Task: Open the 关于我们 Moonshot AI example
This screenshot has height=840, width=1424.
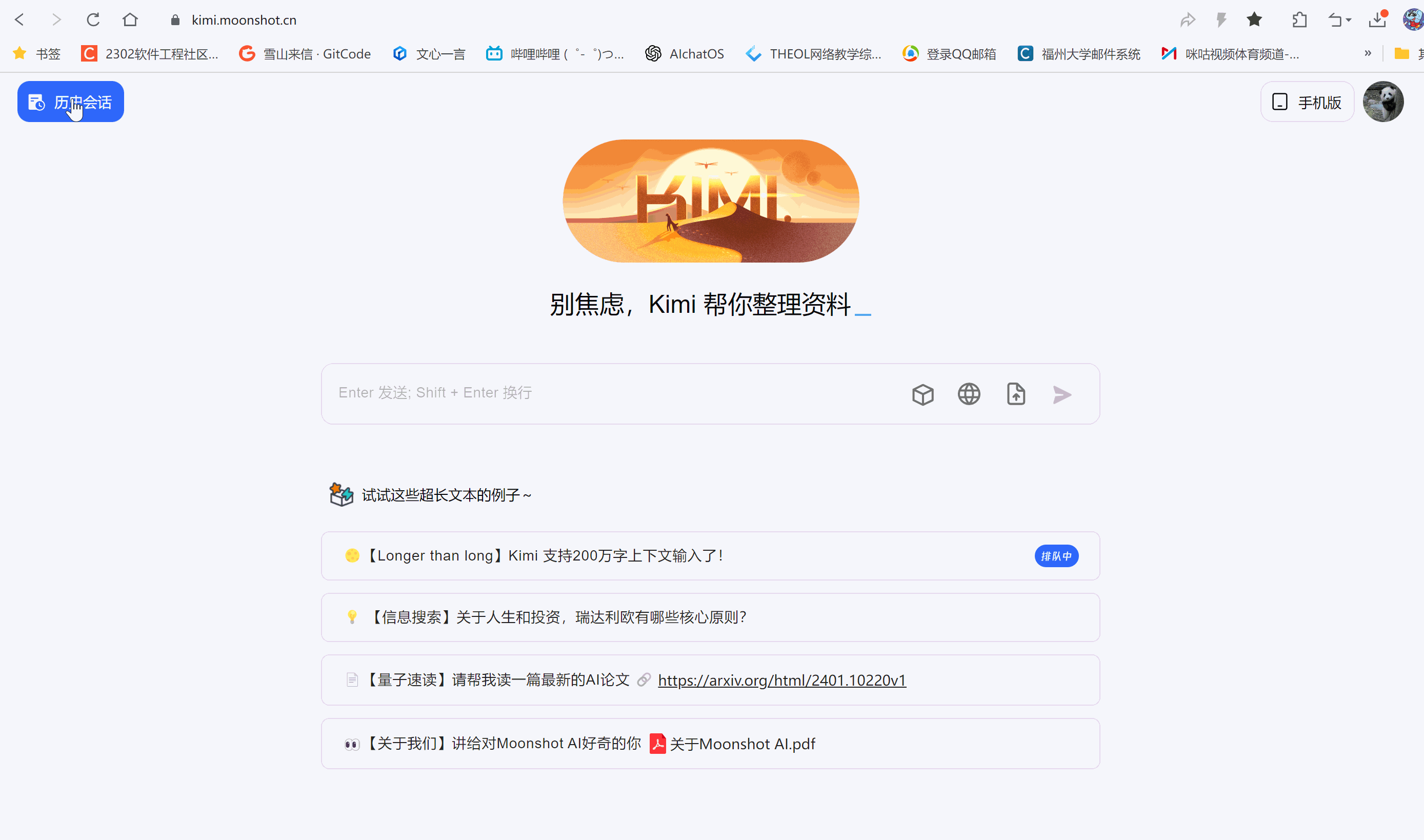Action: 710,744
